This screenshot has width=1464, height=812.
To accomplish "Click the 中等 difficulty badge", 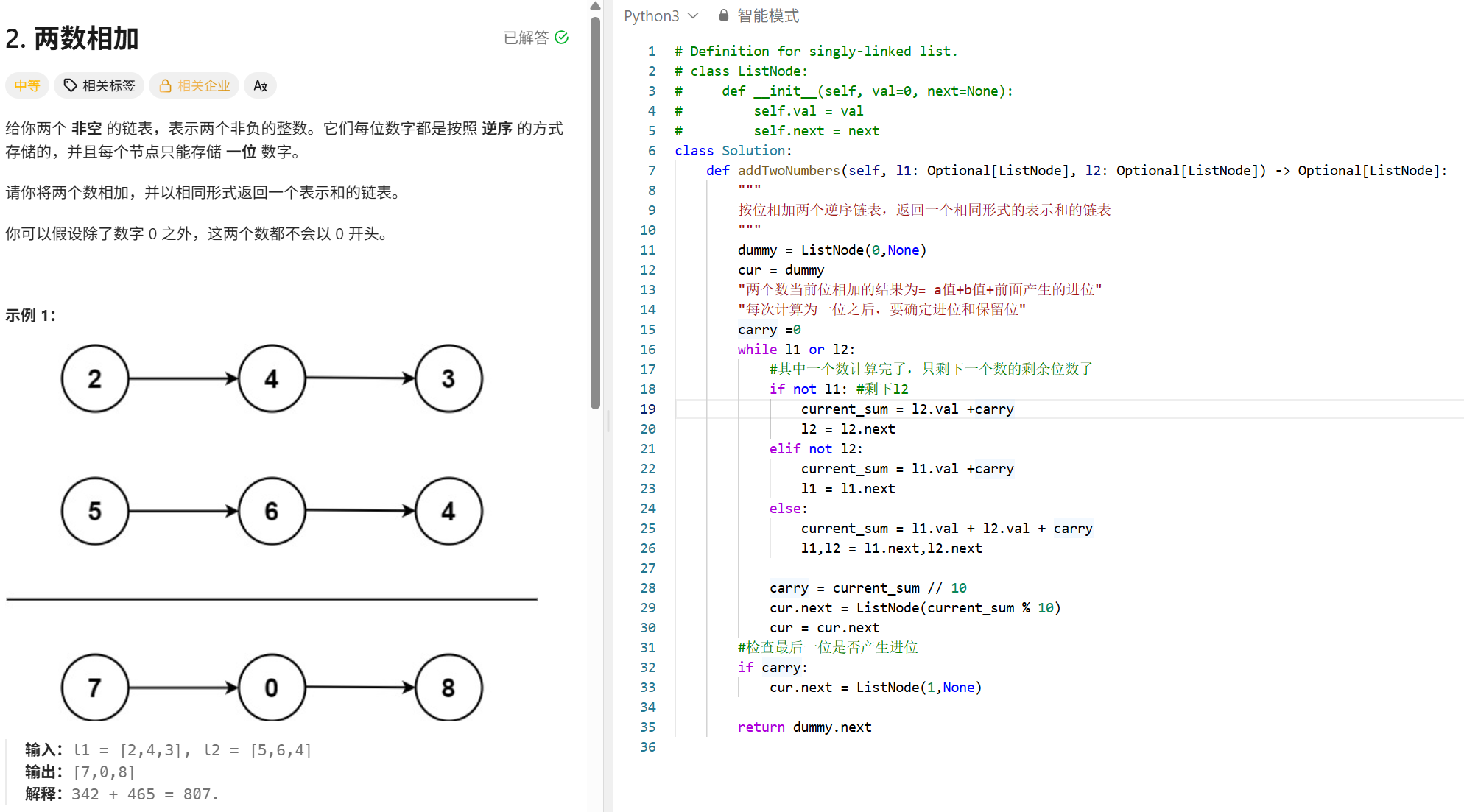I will click(27, 86).
